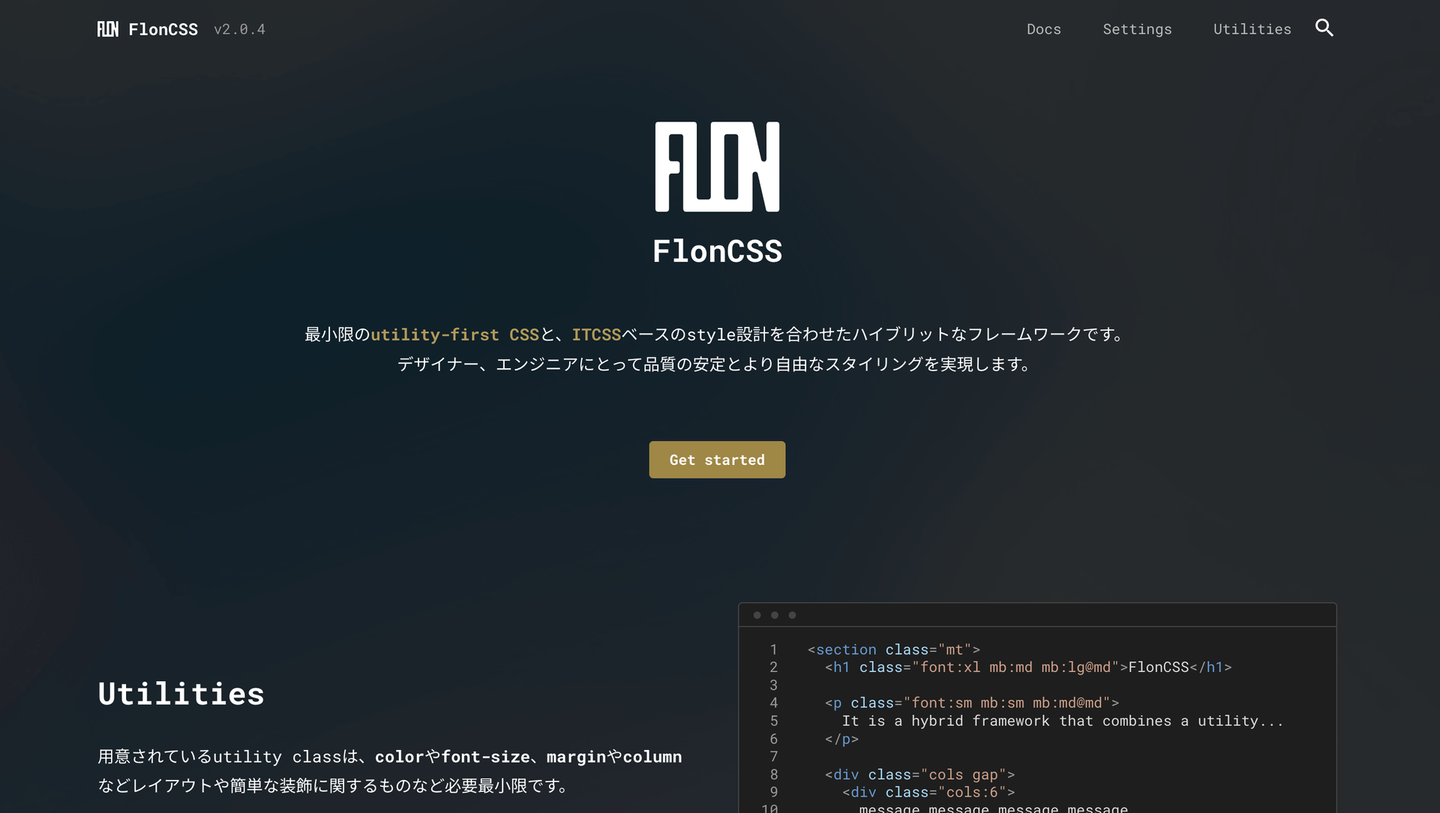Screen dimensions: 1440x813
Task: Click code line 2 with h1 tag
Action: tap(1029, 667)
